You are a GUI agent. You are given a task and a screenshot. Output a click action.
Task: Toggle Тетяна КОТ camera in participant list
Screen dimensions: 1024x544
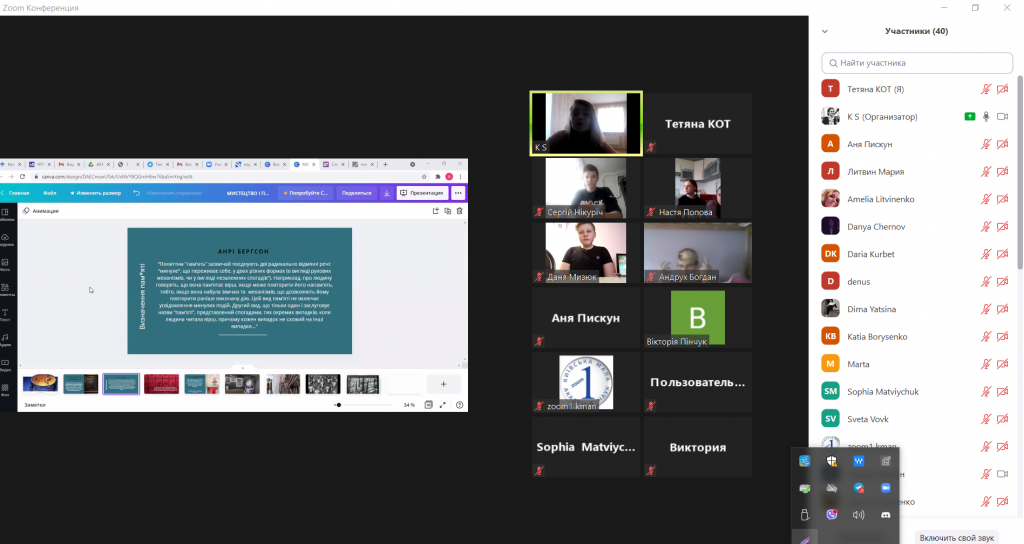click(1002, 89)
